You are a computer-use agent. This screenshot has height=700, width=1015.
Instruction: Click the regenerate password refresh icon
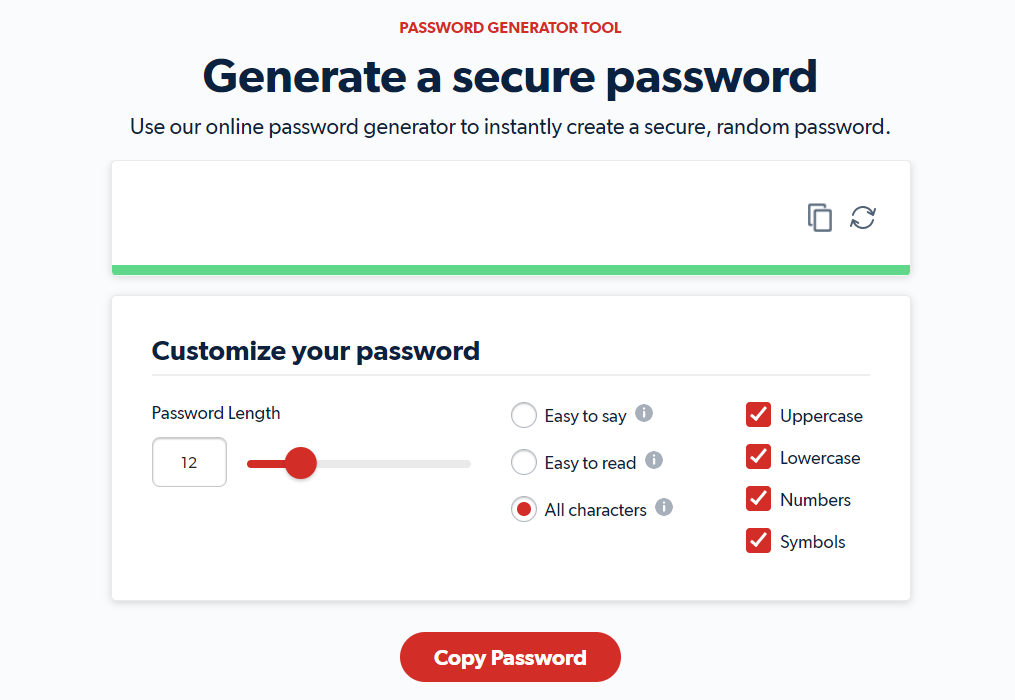(863, 217)
